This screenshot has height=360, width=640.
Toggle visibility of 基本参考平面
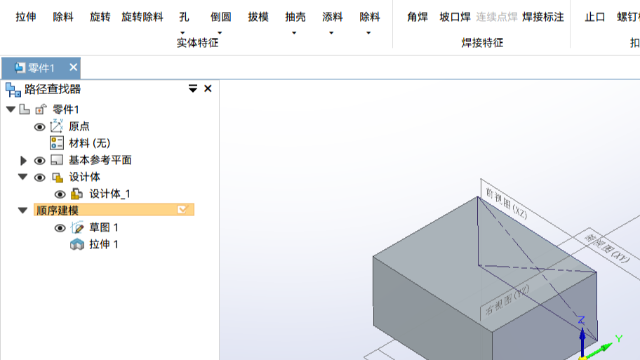pyautogui.click(x=40, y=161)
